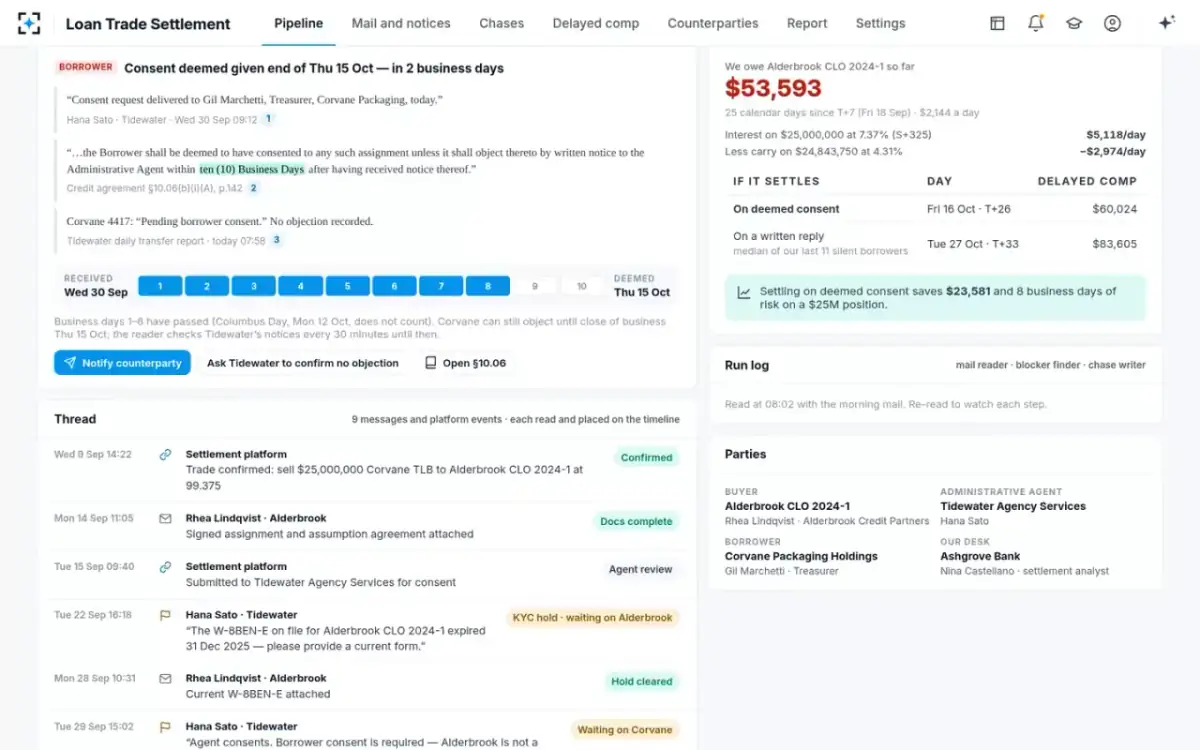Open the graduation cap learning icon

(x=1074, y=23)
